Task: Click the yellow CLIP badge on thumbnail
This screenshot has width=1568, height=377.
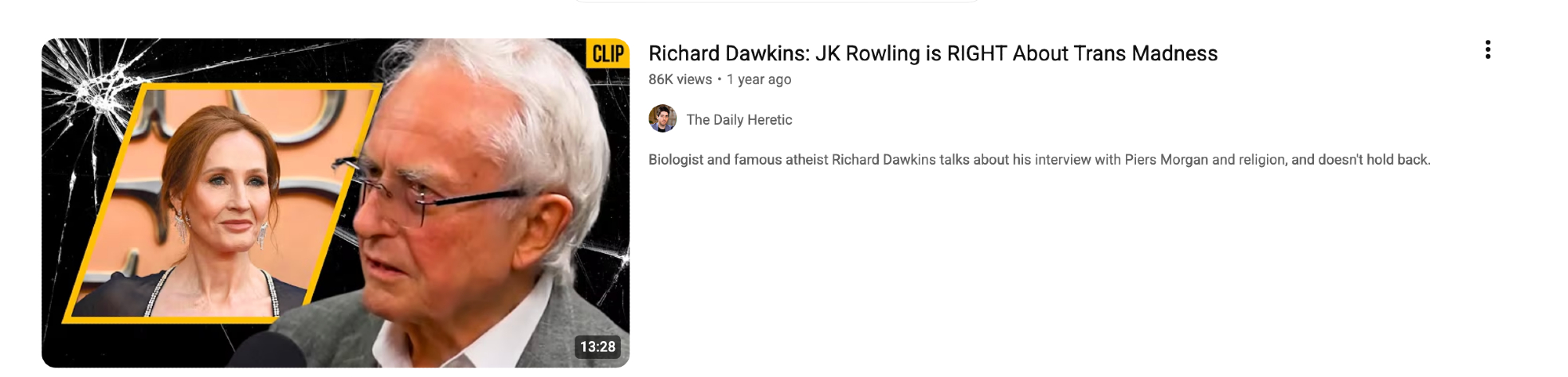Action: [x=608, y=53]
